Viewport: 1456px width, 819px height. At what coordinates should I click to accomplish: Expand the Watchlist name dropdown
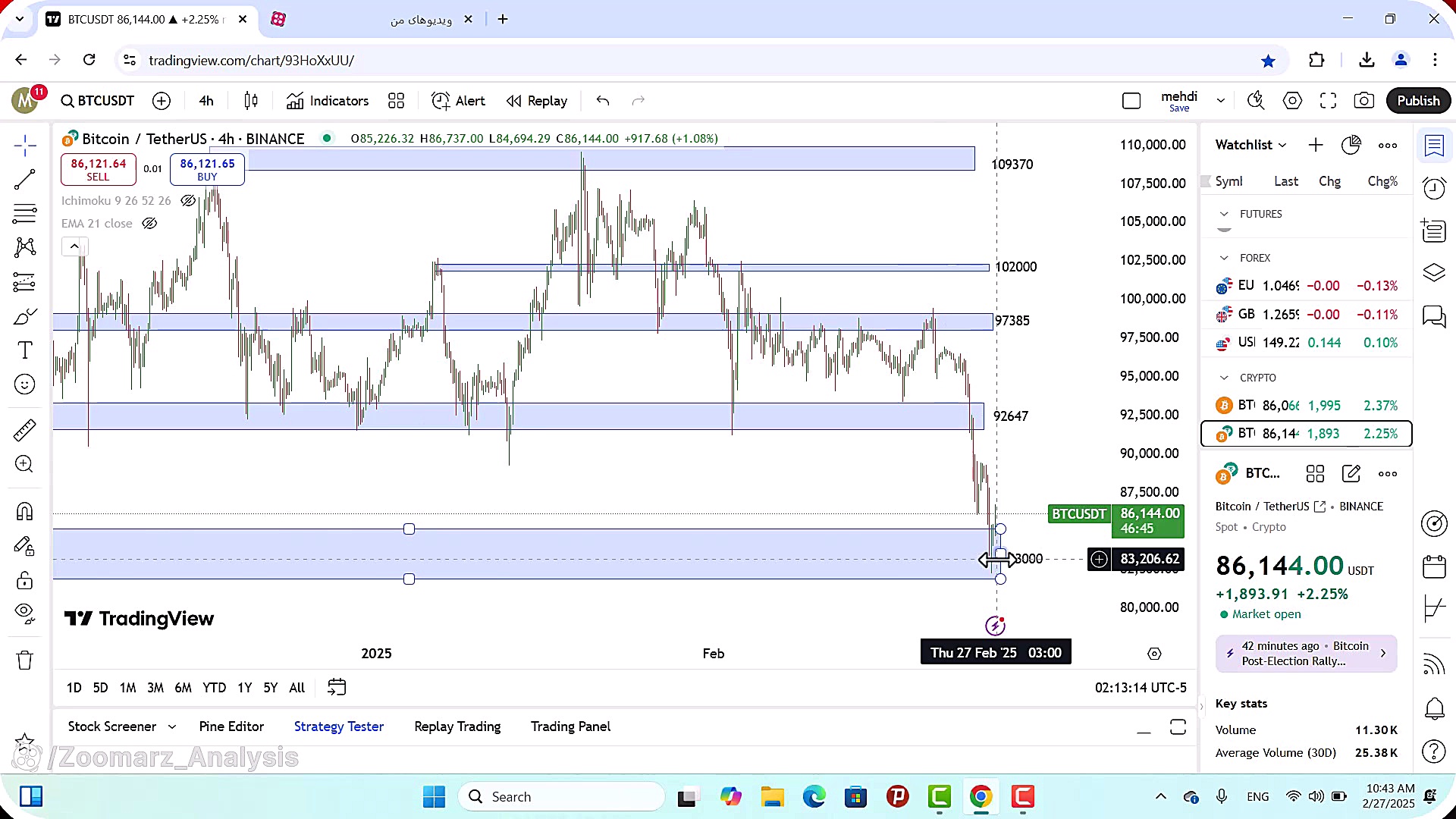tap(1251, 145)
